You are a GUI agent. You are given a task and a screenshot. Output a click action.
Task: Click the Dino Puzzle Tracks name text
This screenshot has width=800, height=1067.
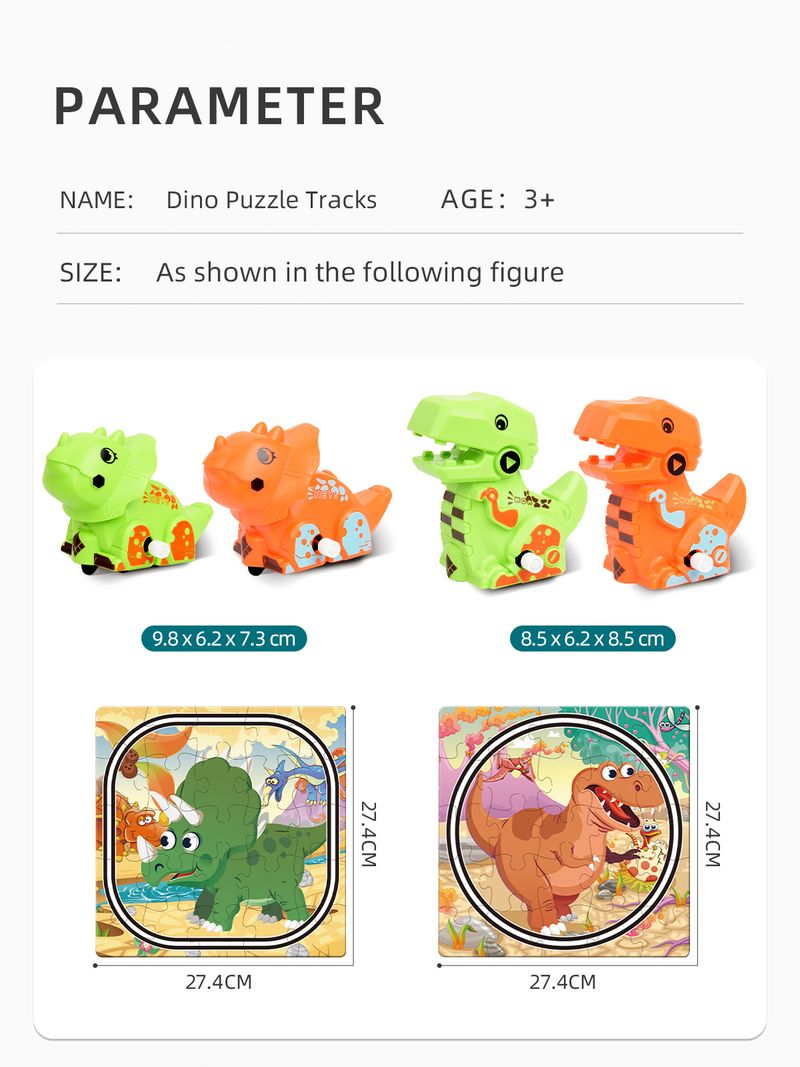pyautogui.click(x=271, y=199)
